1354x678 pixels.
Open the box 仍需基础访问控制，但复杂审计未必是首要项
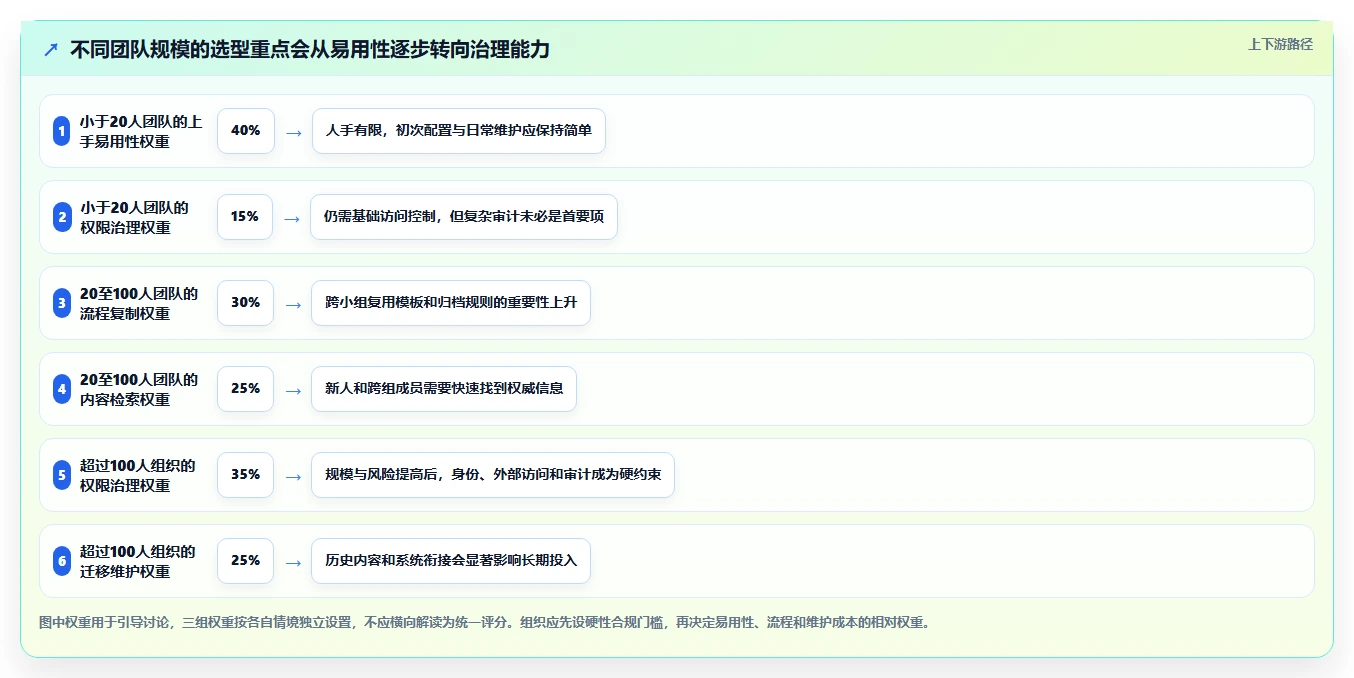[x=464, y=217]
